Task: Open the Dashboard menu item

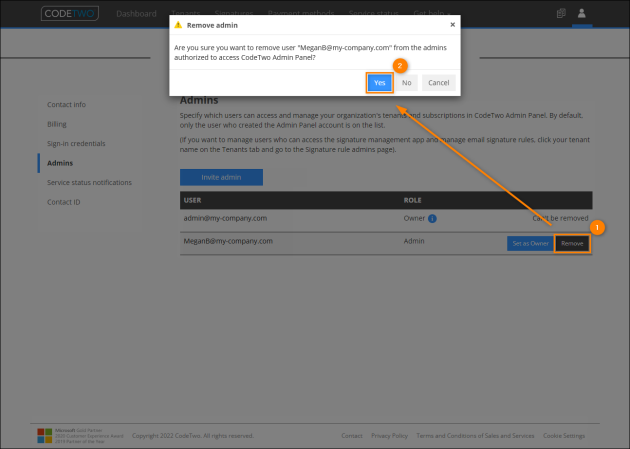Action: (x=136, y=14)
